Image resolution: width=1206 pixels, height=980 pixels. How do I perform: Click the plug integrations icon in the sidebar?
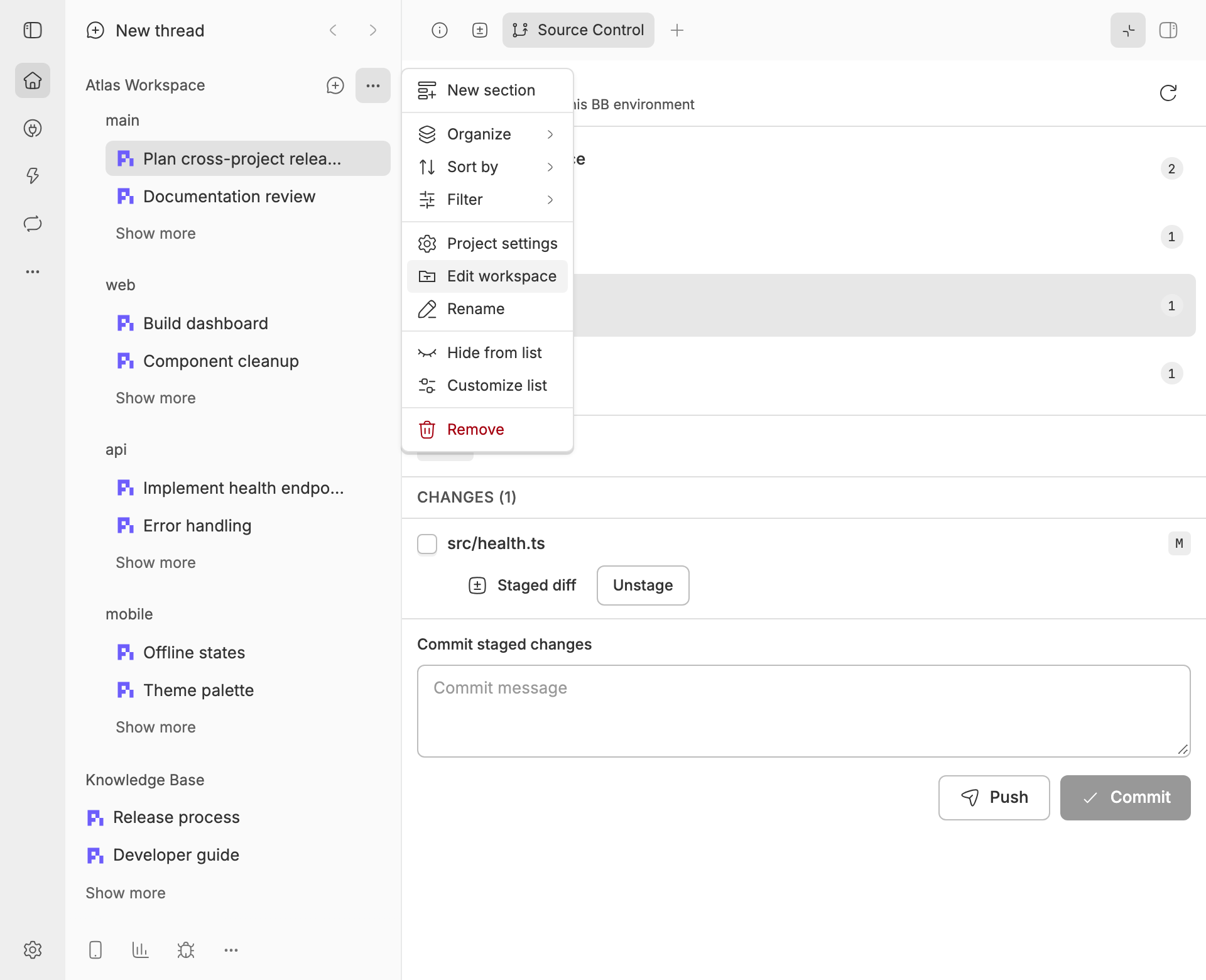(33, 128)
